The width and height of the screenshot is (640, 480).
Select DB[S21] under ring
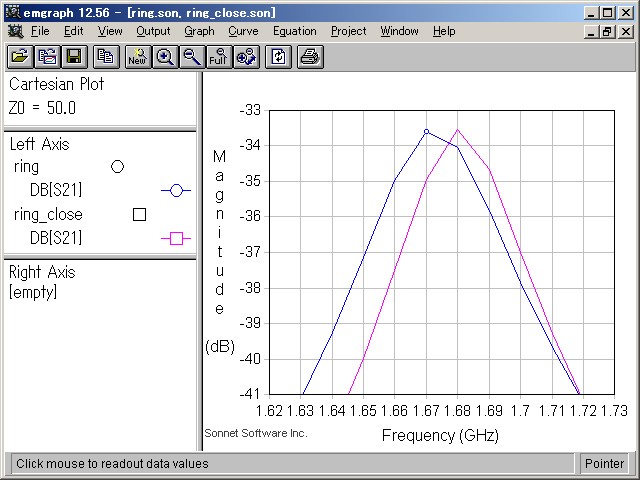[56, 190]
